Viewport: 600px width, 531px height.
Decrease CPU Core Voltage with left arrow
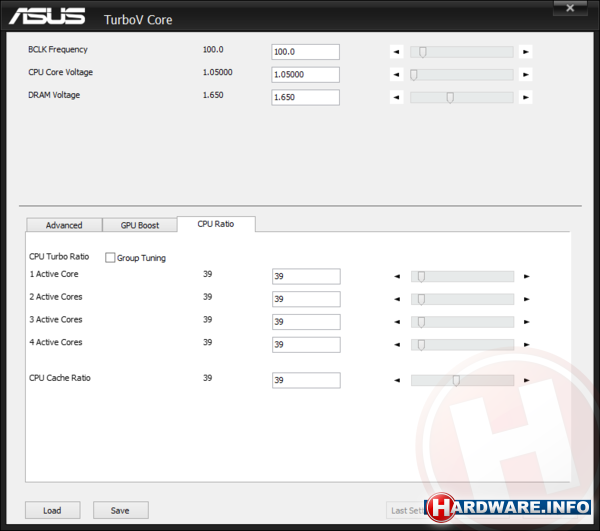pyautogui.click(x=396, y=75)
